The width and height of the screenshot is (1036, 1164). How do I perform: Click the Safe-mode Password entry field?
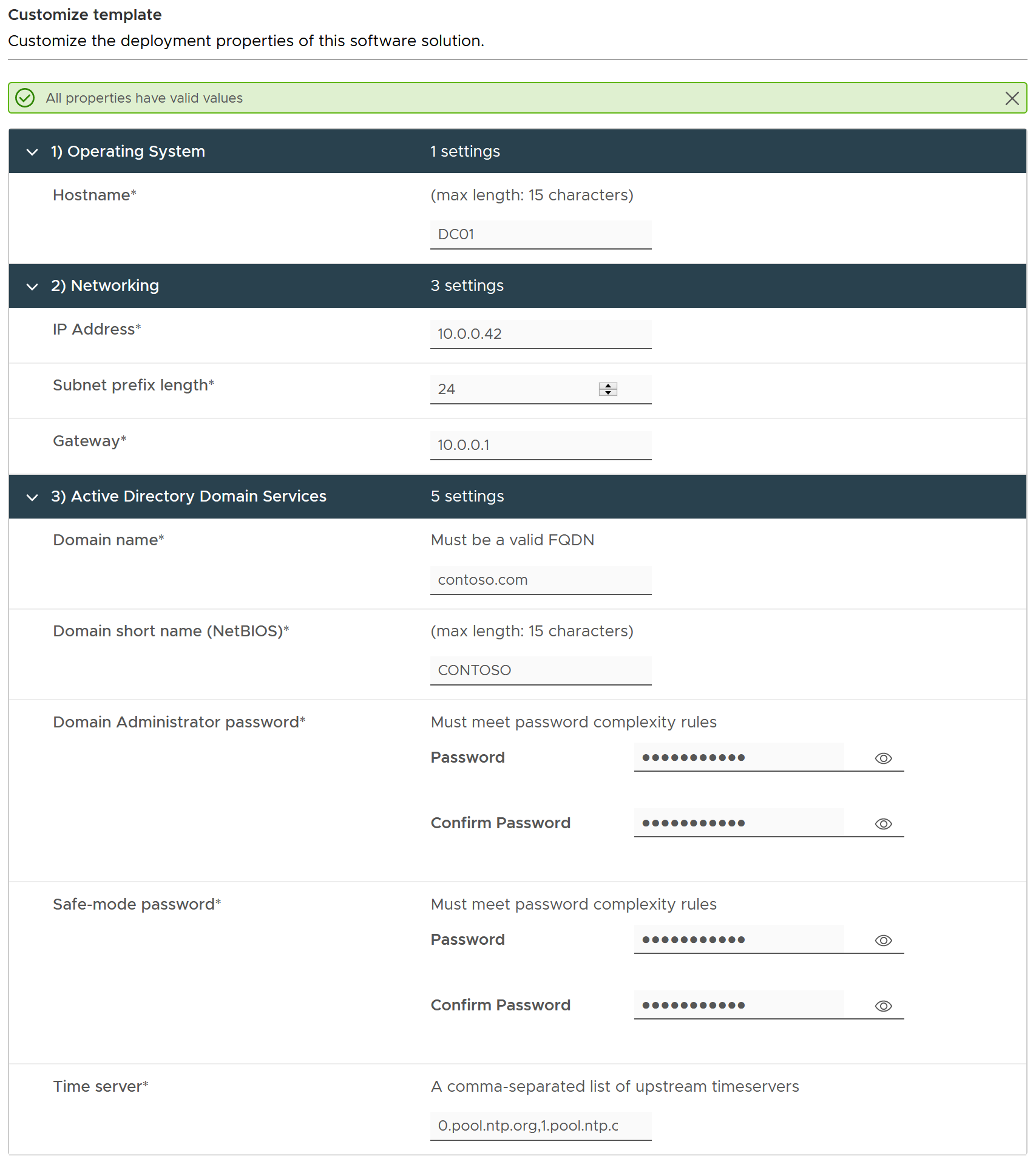click(739, 939)
